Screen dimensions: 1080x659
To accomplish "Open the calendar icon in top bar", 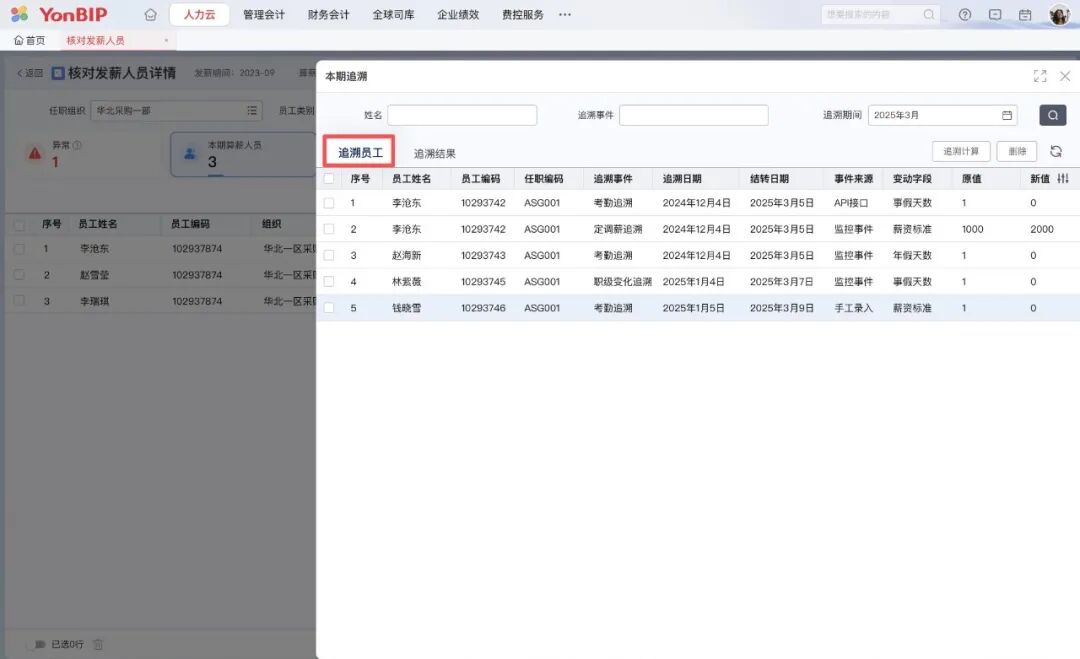I will point(1024,15).
